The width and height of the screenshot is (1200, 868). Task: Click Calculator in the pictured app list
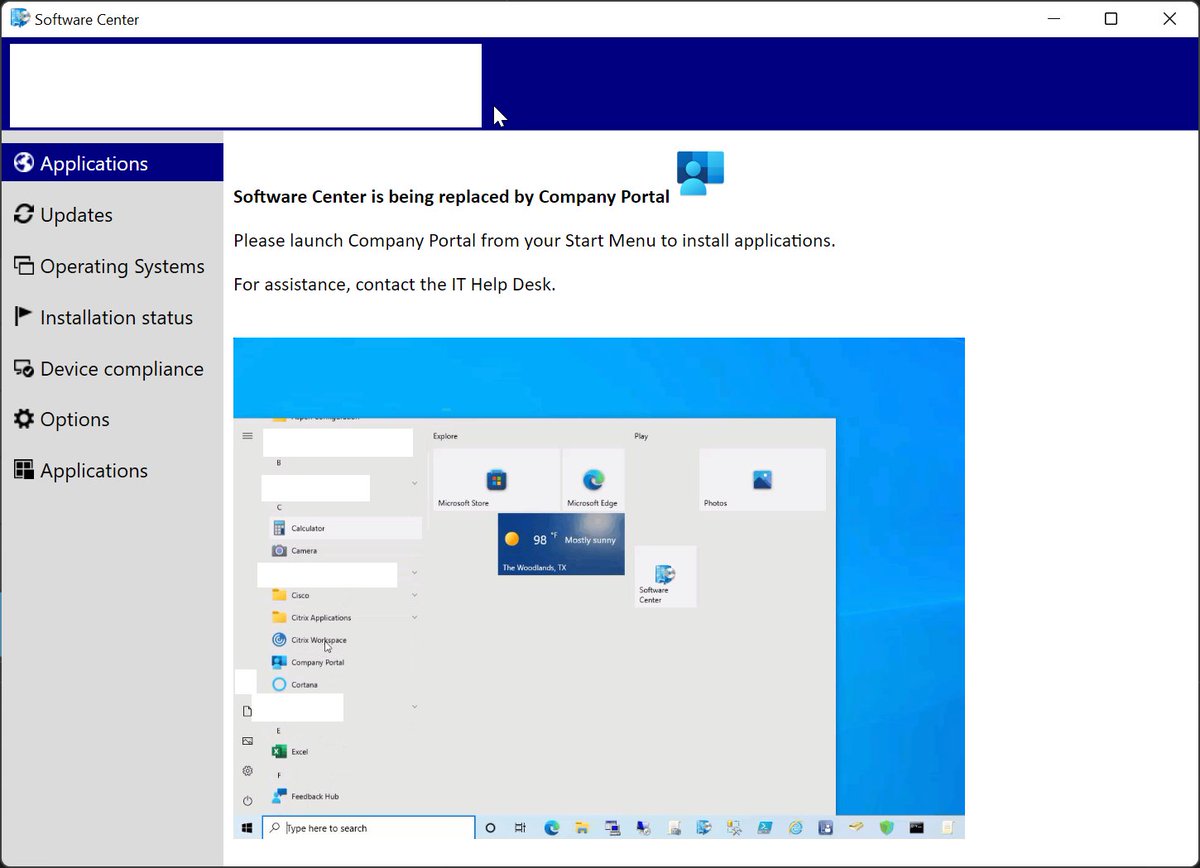pyautogui.click(x=345, y=528)
